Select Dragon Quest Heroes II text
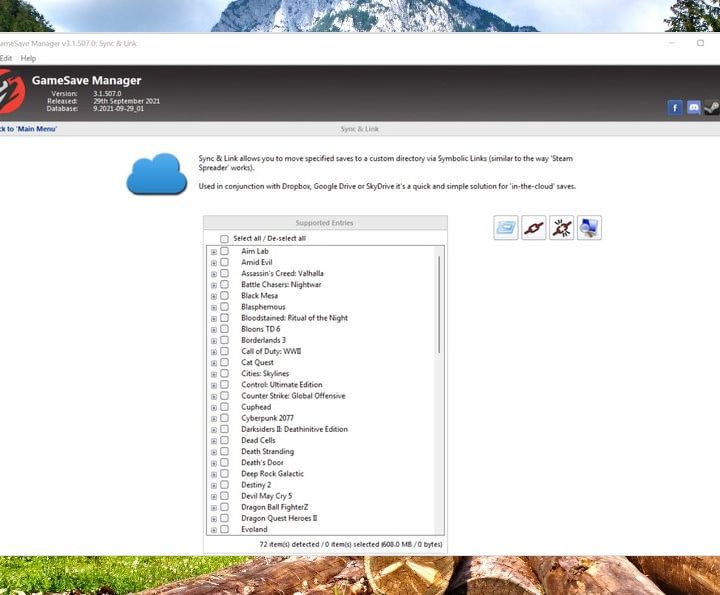This screenshot has width=720, height=595. [x=279, y=518]
